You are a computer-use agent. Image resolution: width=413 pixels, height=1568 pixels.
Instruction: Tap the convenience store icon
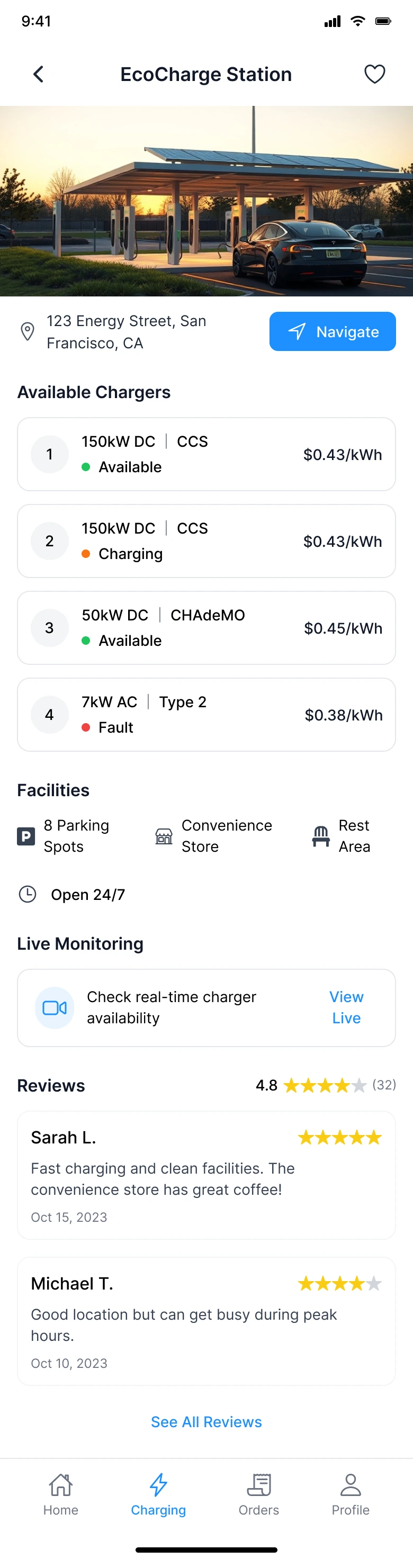tap(164, 836)
